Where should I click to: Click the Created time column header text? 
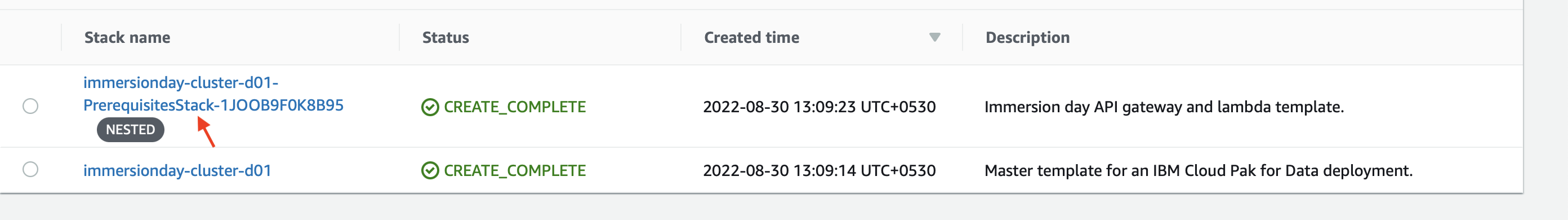752,38
